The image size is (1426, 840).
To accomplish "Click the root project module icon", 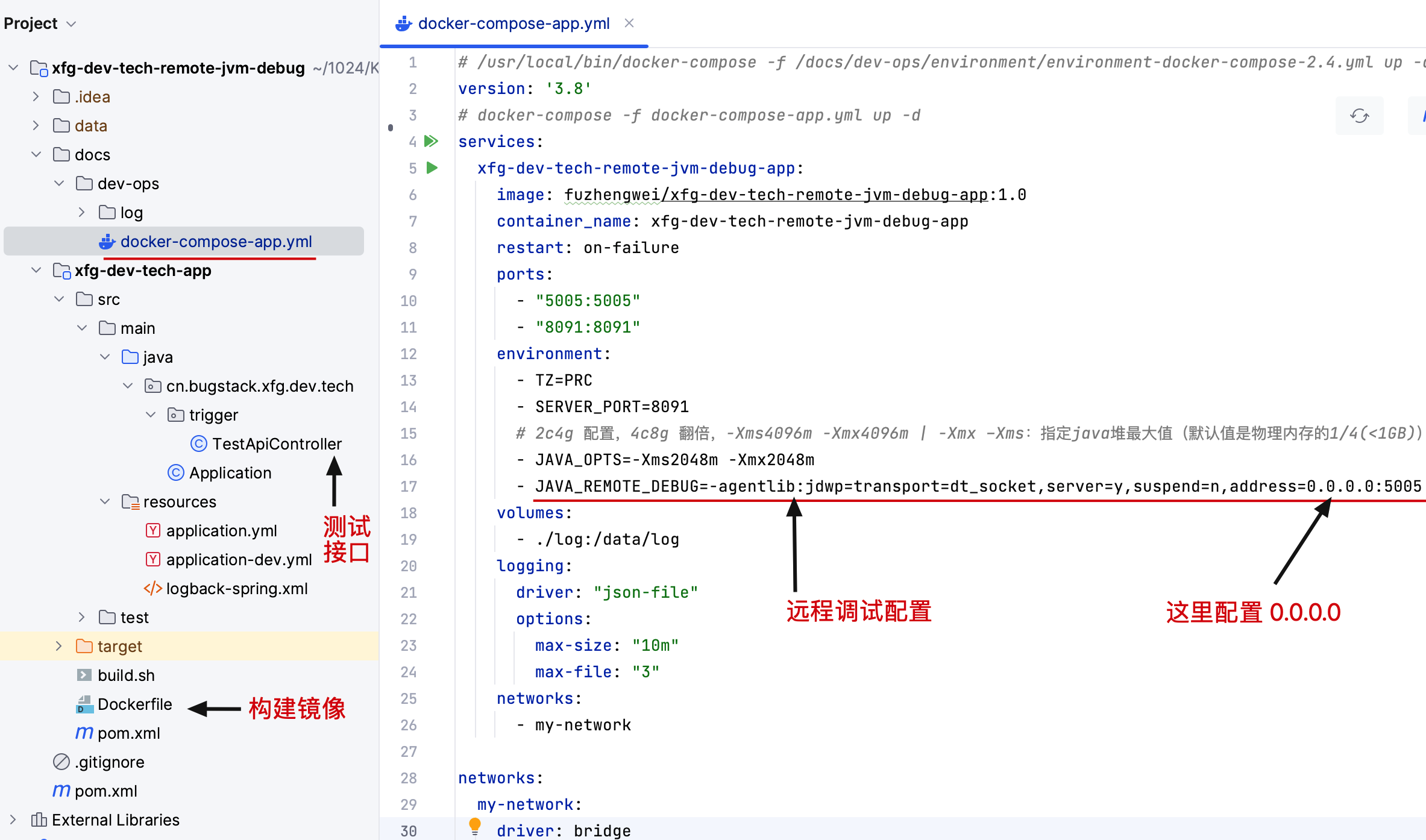I will [x=39, y=68].
